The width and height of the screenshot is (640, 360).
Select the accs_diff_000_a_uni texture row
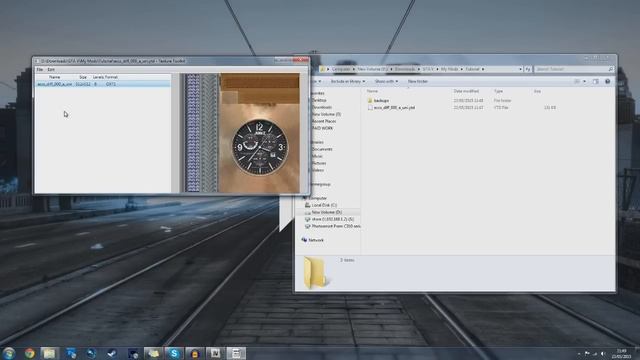(x=103, y=84)
